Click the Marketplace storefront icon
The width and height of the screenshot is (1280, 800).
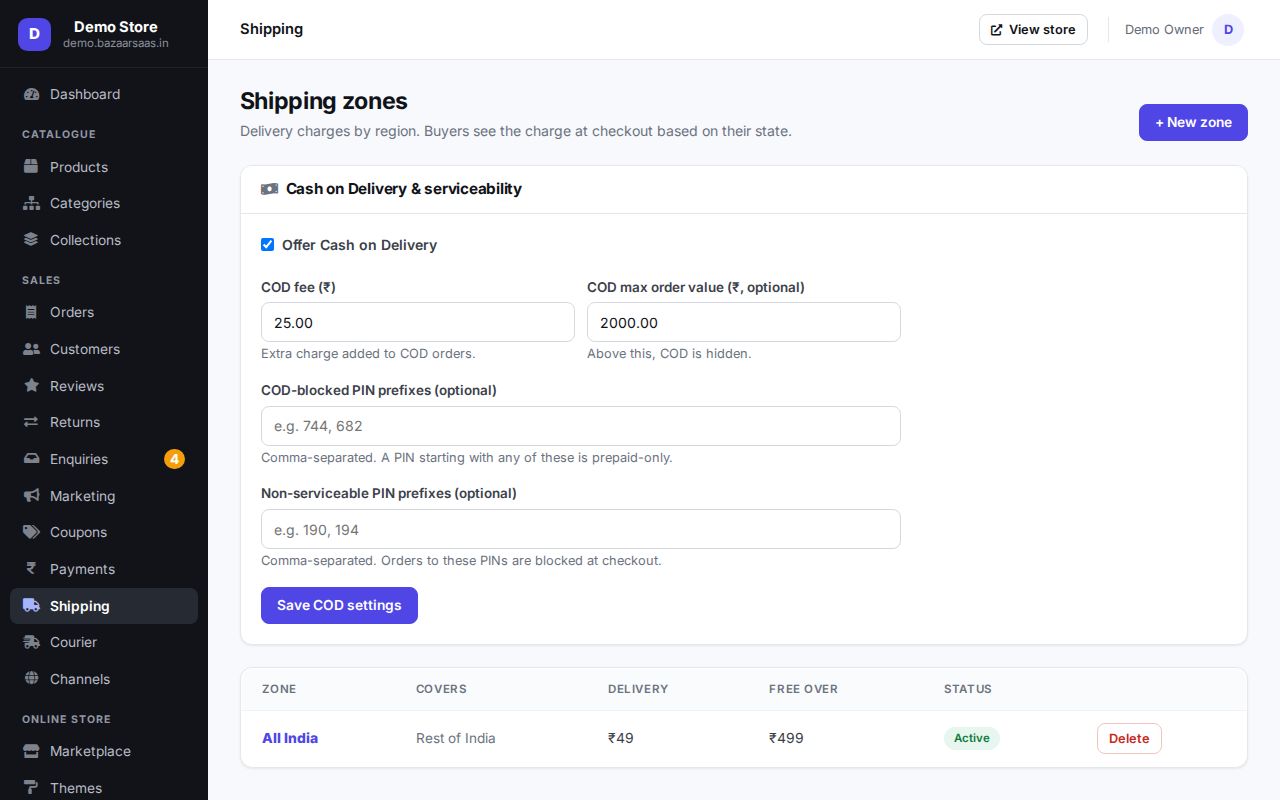31,751
